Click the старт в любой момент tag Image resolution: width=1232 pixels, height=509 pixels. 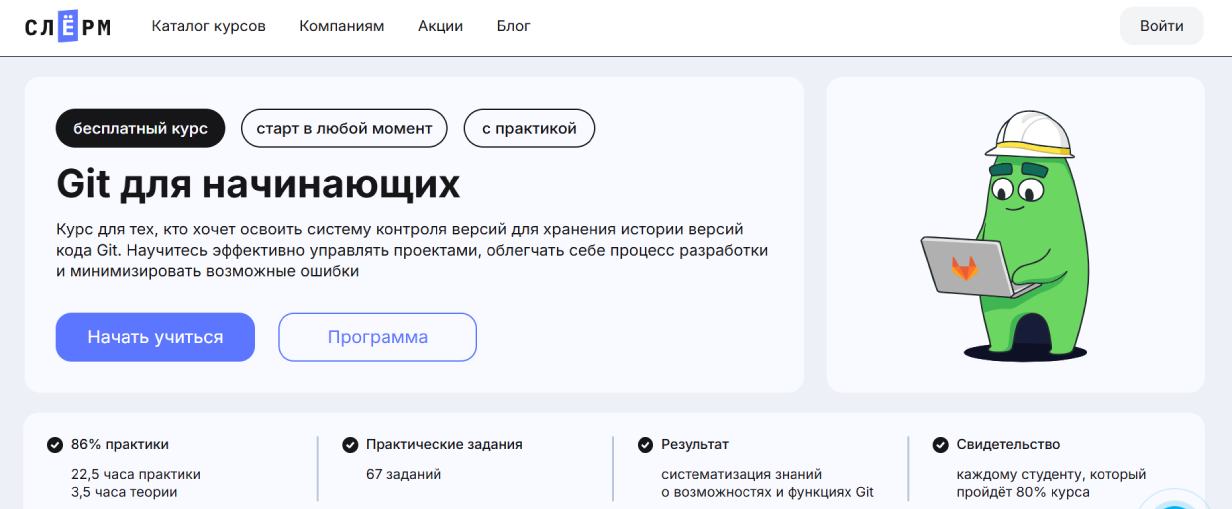[344, 128]
